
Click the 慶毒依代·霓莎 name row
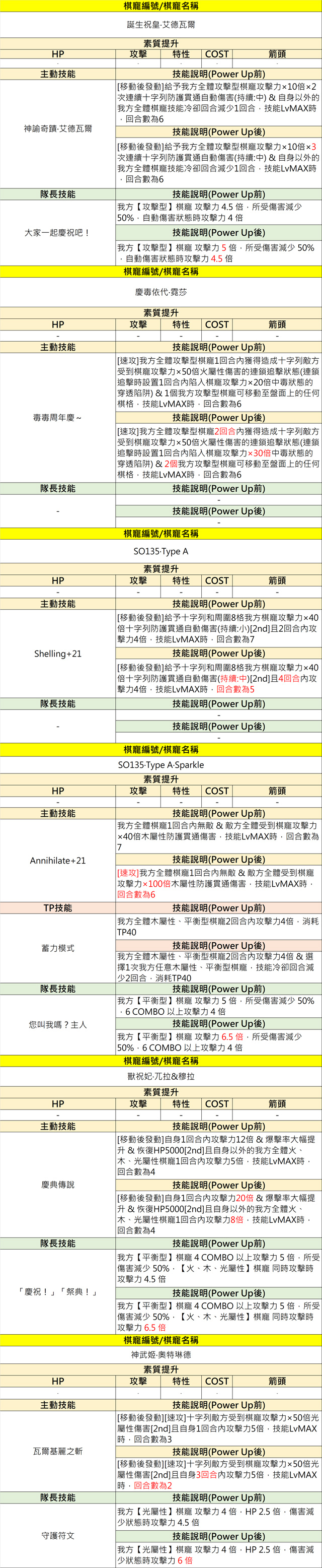pos(161,292)
